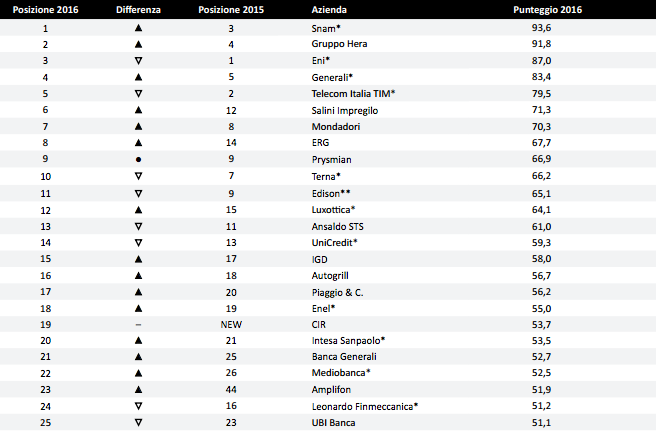Click the up arrow in Snam row
656x432 pixels.
(x=138, y=28)
